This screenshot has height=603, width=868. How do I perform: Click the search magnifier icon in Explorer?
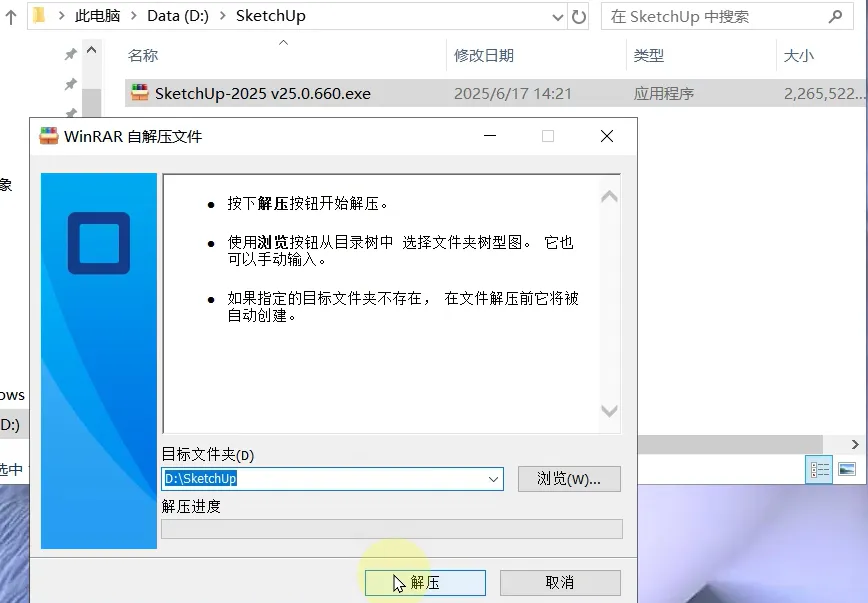(x=835, y=17)
